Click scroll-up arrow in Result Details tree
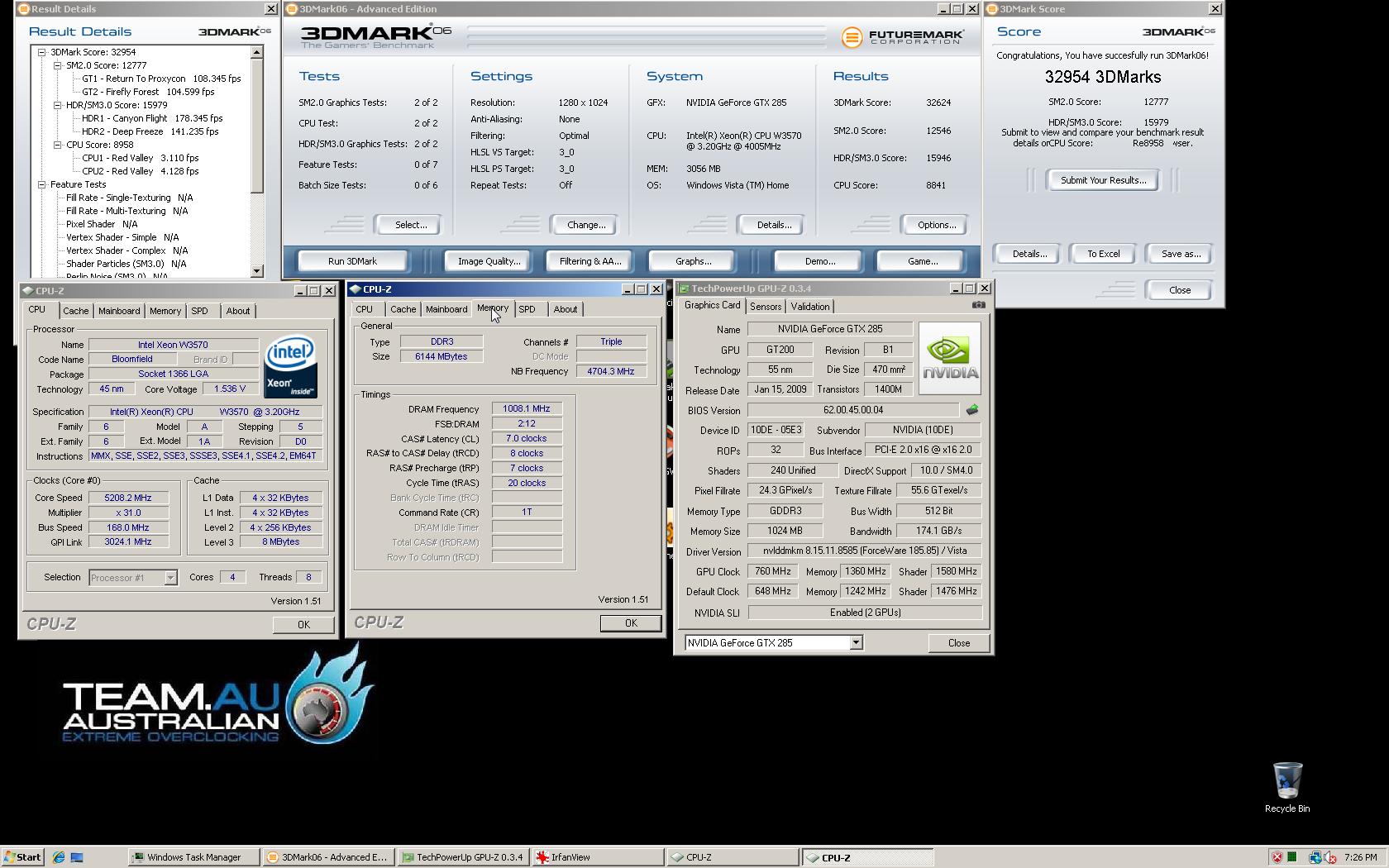This screenshot has height=868, width=1389. 256,52
